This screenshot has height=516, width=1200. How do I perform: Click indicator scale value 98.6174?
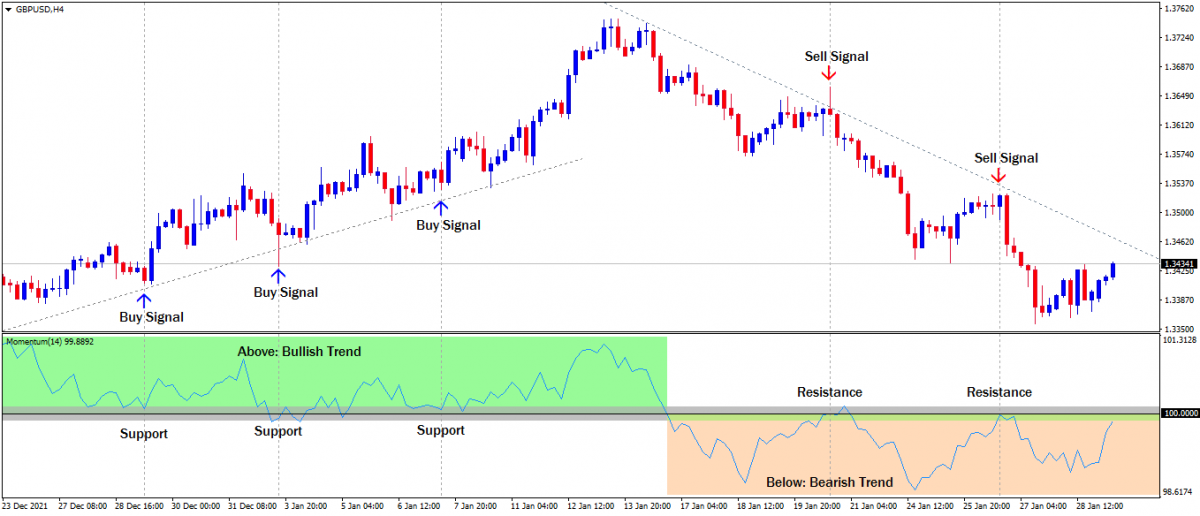tap(1180, 493)
